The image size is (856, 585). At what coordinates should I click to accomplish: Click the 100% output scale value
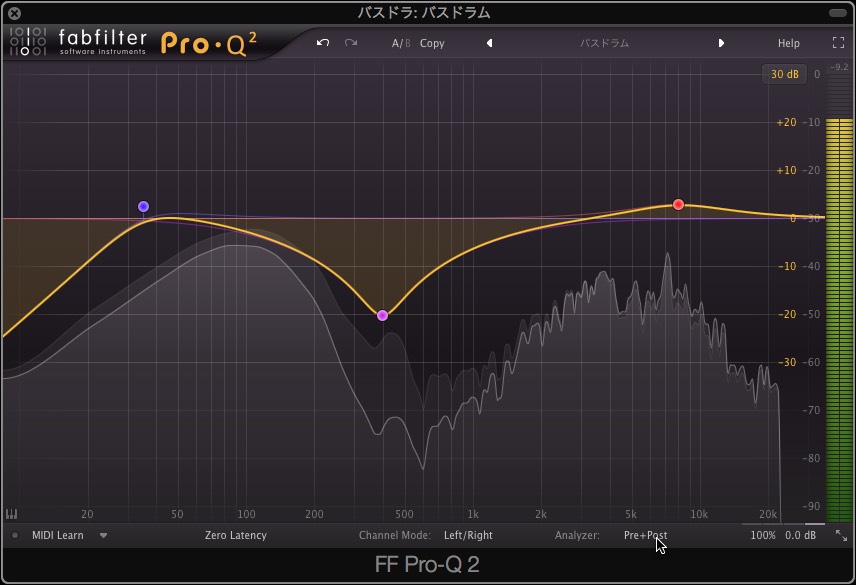[763, 535]
